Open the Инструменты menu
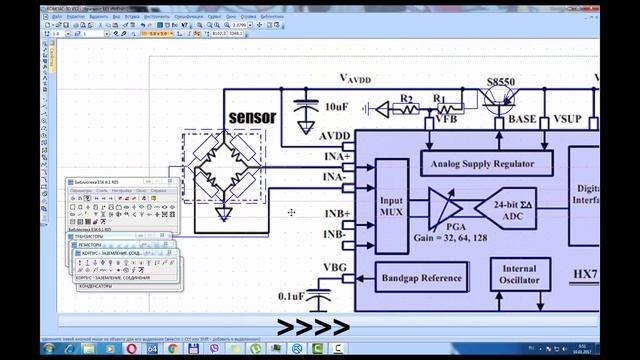This screenshot has height=360, width=640. pyautogui.click(x=157, y=17)
